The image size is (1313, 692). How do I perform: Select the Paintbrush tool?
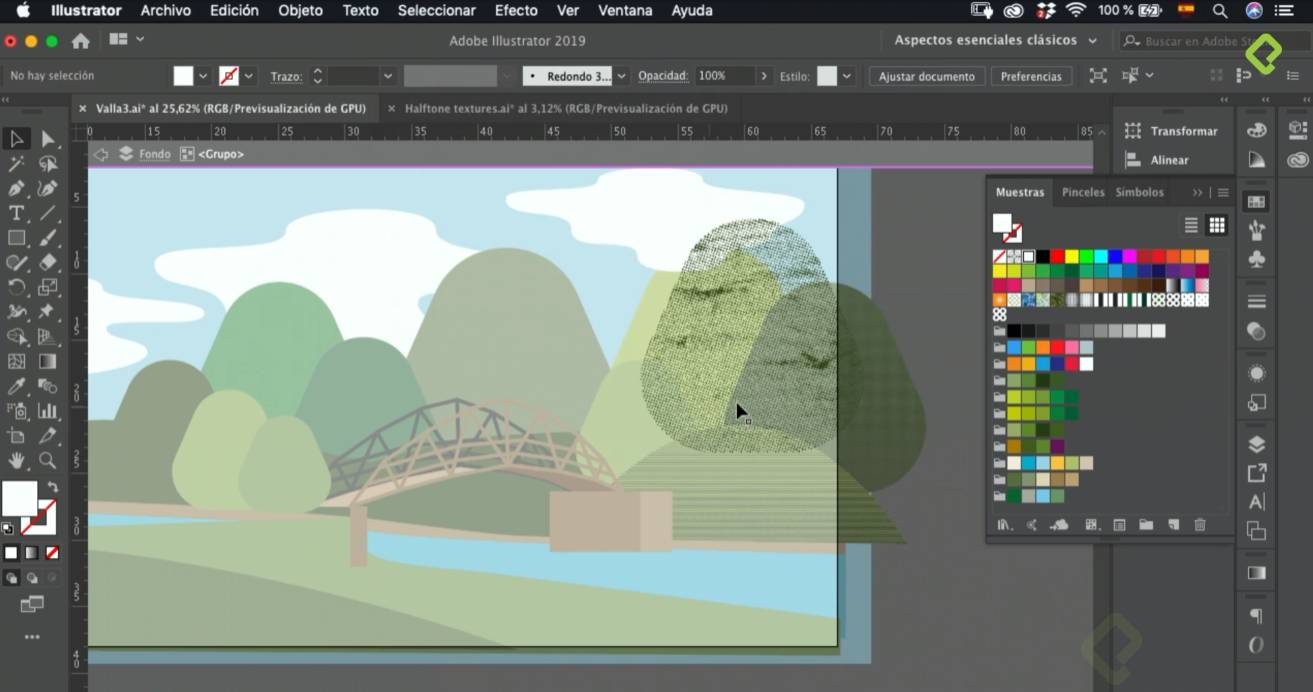point(47,238)
